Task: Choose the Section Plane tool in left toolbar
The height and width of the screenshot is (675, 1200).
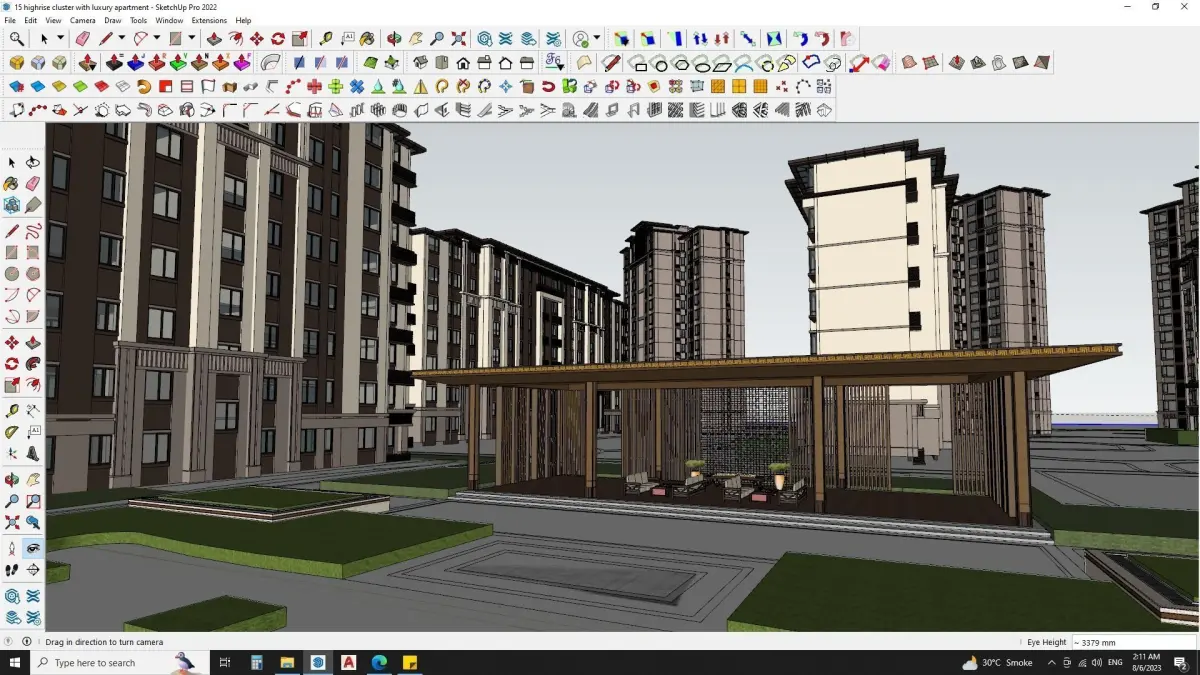Action: (x=33, y=570)
